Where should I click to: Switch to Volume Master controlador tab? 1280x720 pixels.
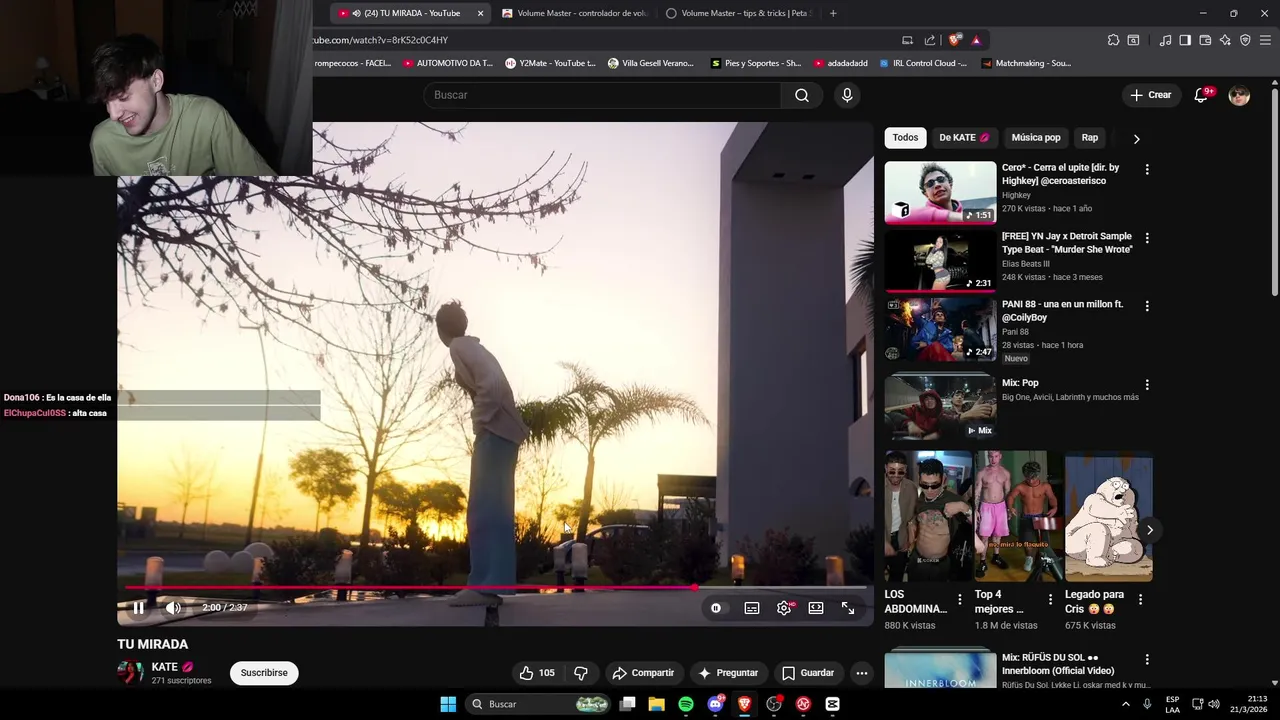click(575, 13)
